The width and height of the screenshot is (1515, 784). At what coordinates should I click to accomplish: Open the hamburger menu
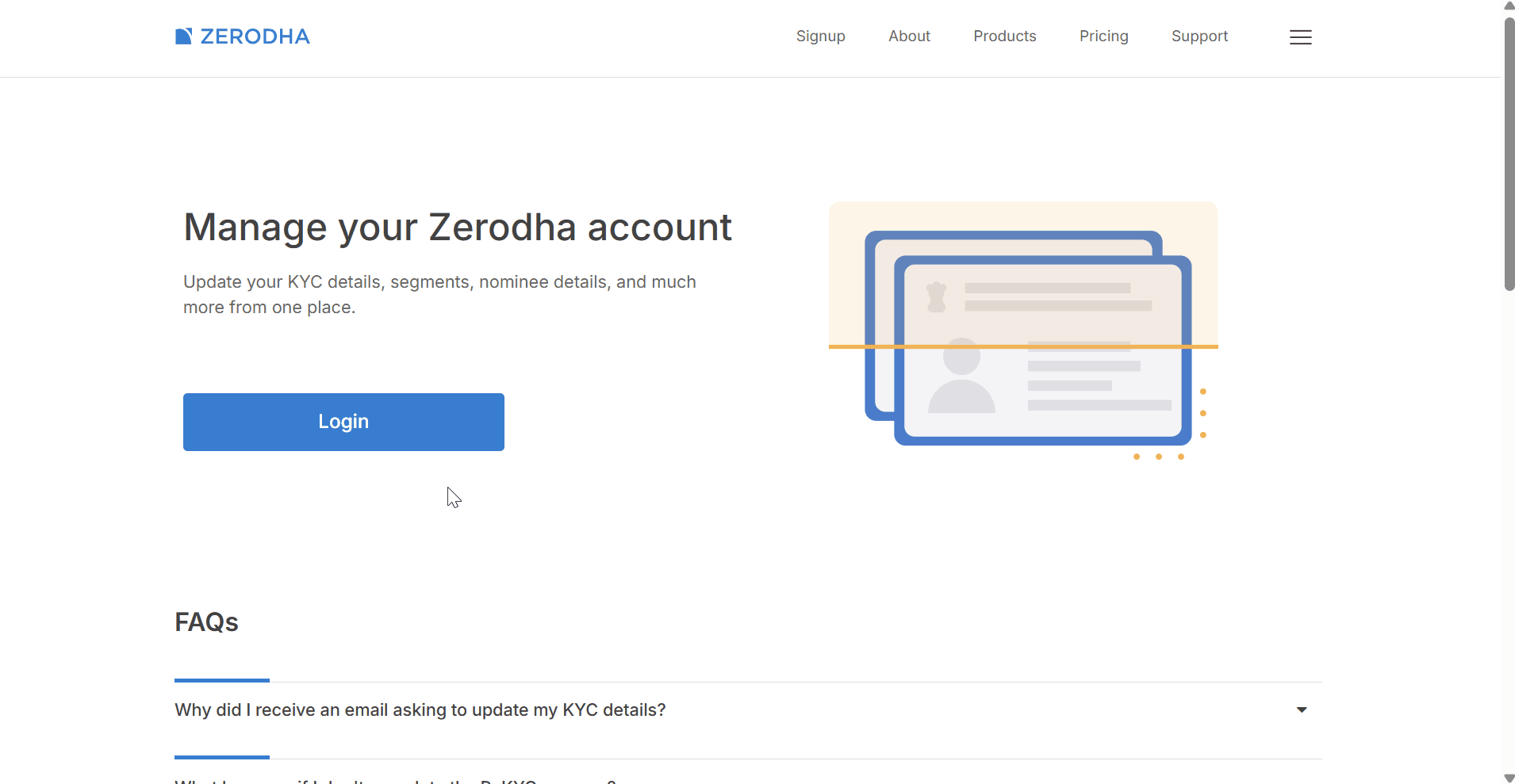pos(1300,37)
